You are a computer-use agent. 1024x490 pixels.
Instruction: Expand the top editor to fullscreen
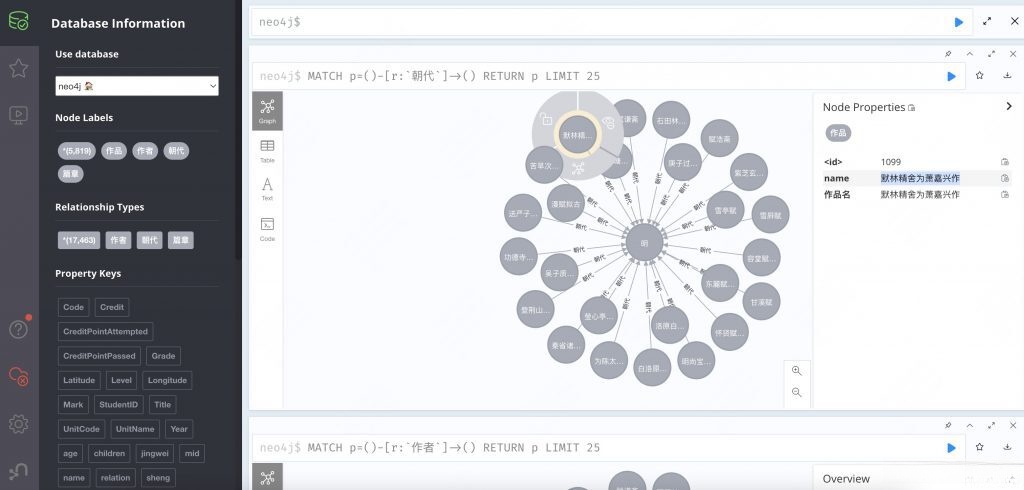[987, 22]
